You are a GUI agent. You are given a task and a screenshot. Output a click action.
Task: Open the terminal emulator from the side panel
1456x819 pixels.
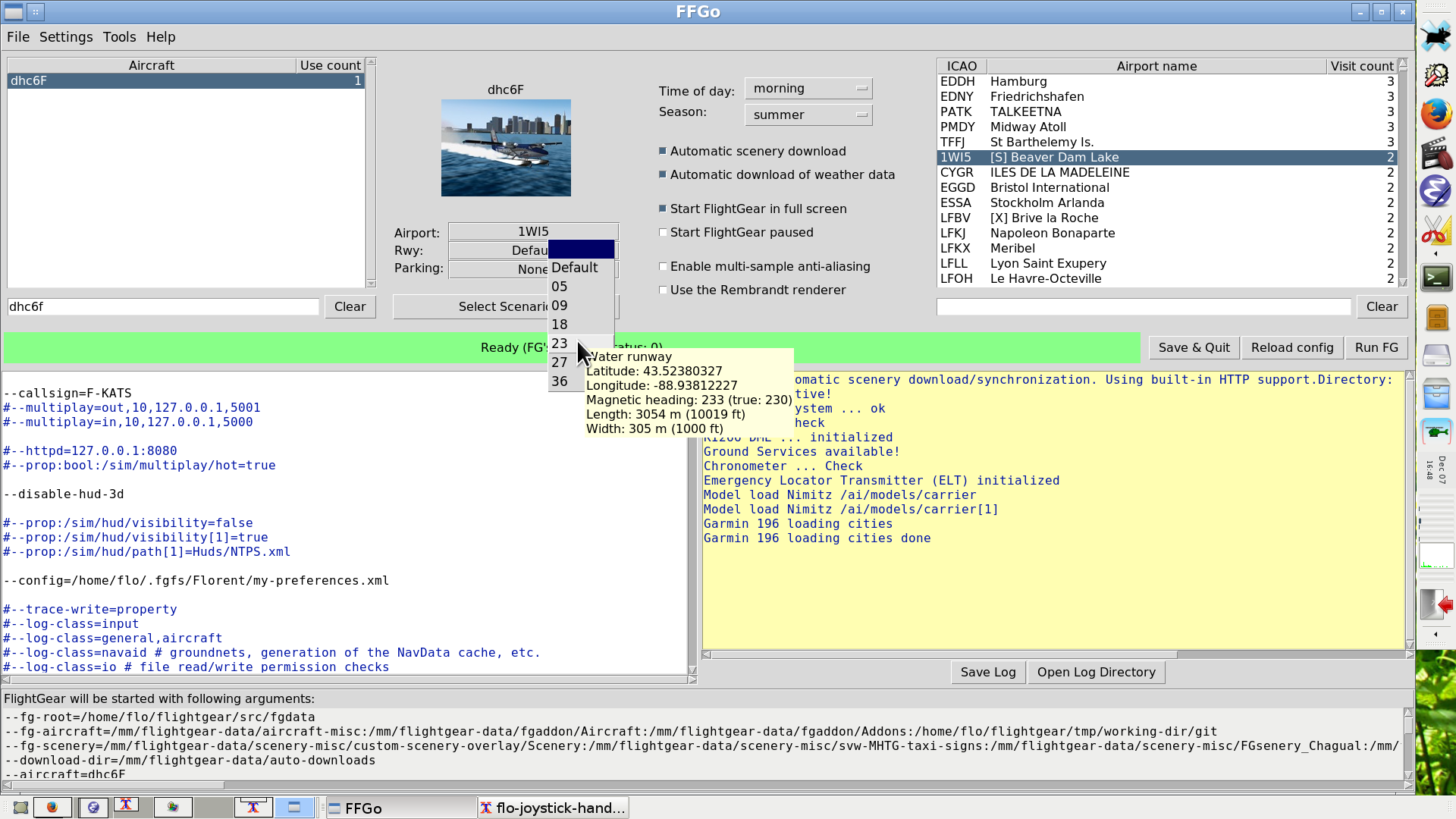pyautogui.click(x=1436, y=278)
